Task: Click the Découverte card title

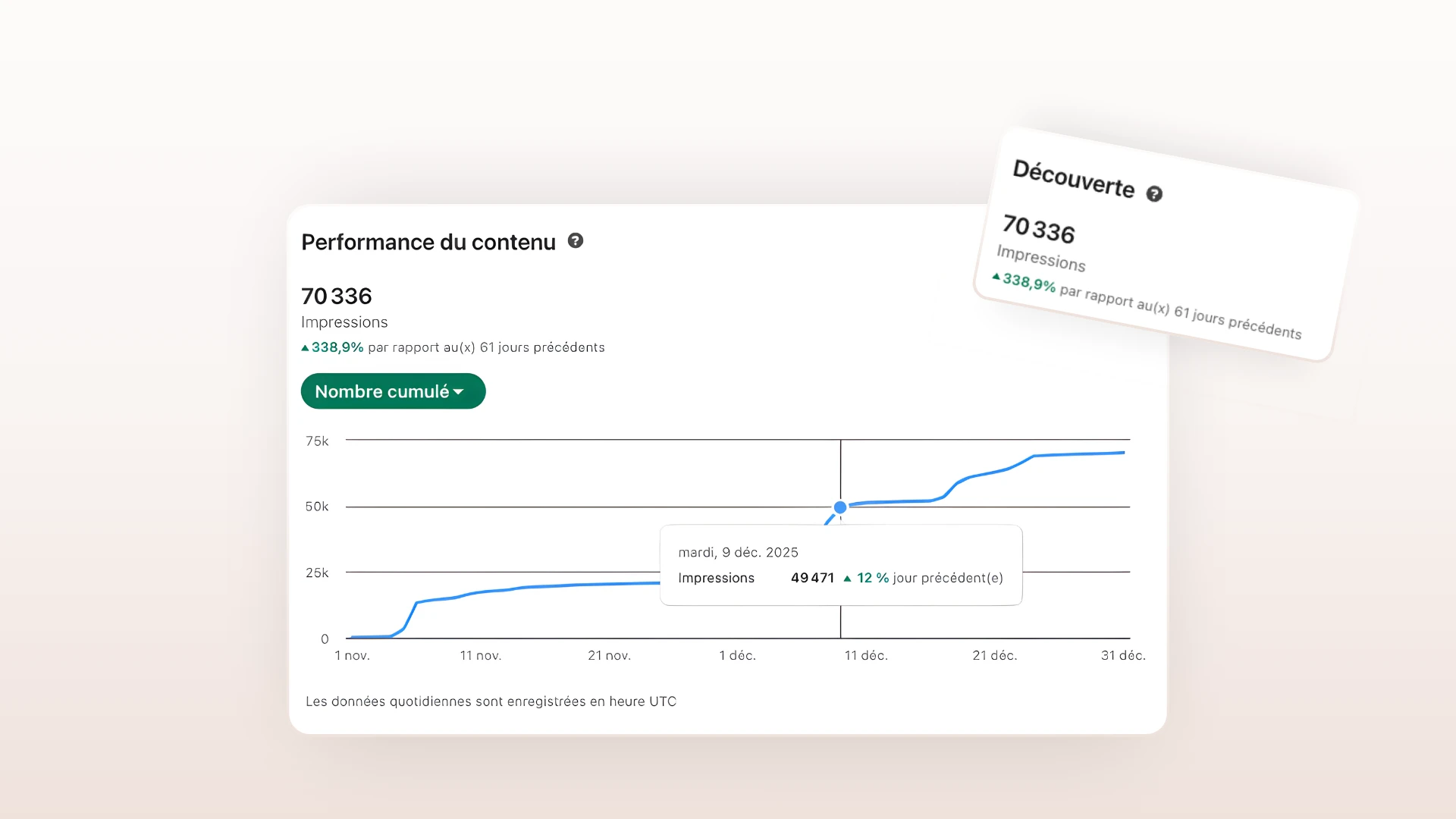Action: 1073,179
